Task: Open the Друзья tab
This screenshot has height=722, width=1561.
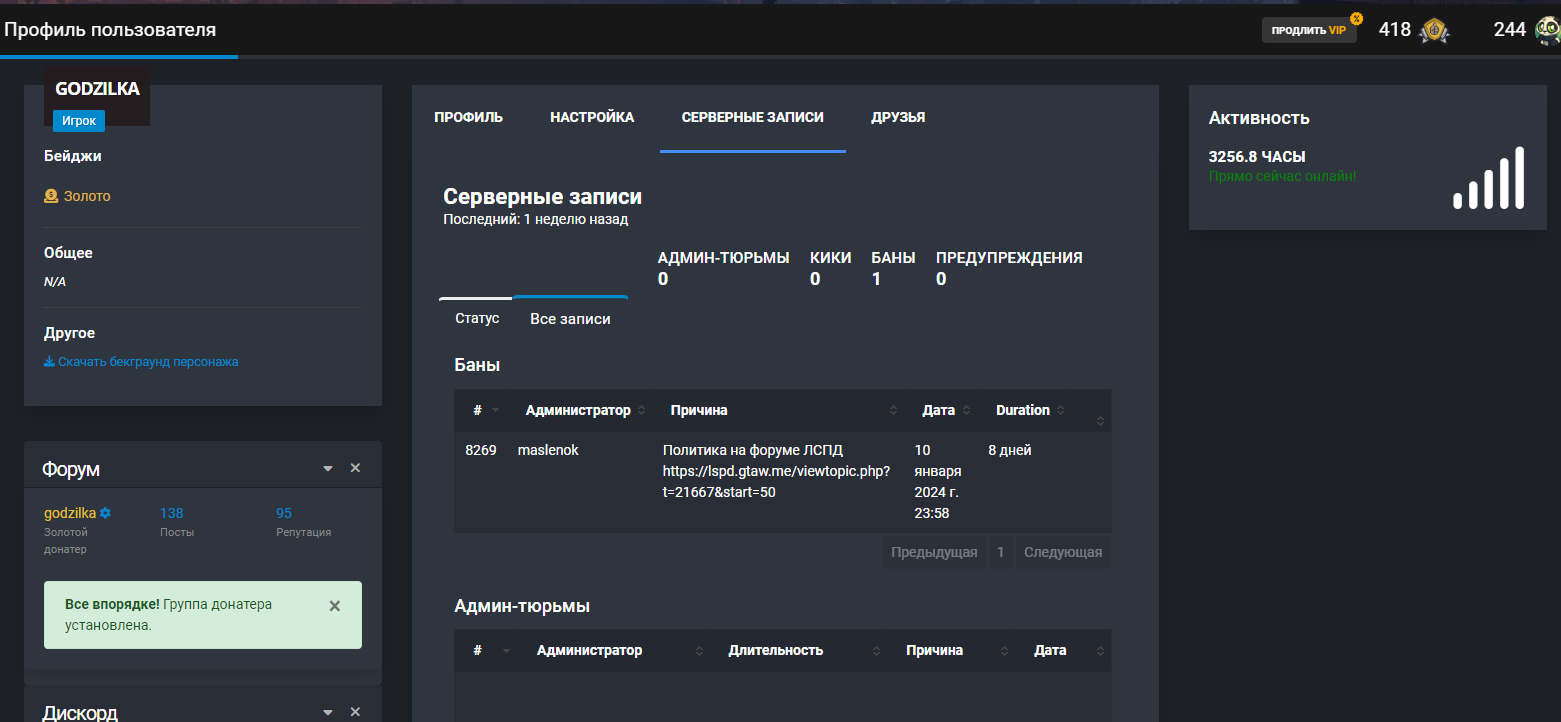Action: pyautogui.click(x=898, y=117)
